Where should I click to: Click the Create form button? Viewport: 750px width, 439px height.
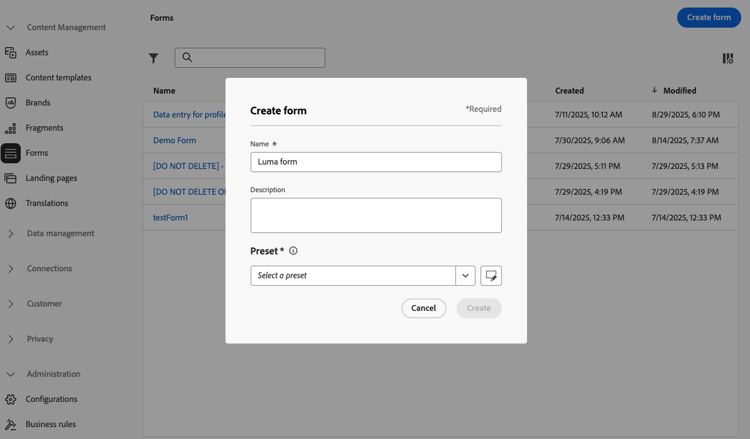pos(709,18)
